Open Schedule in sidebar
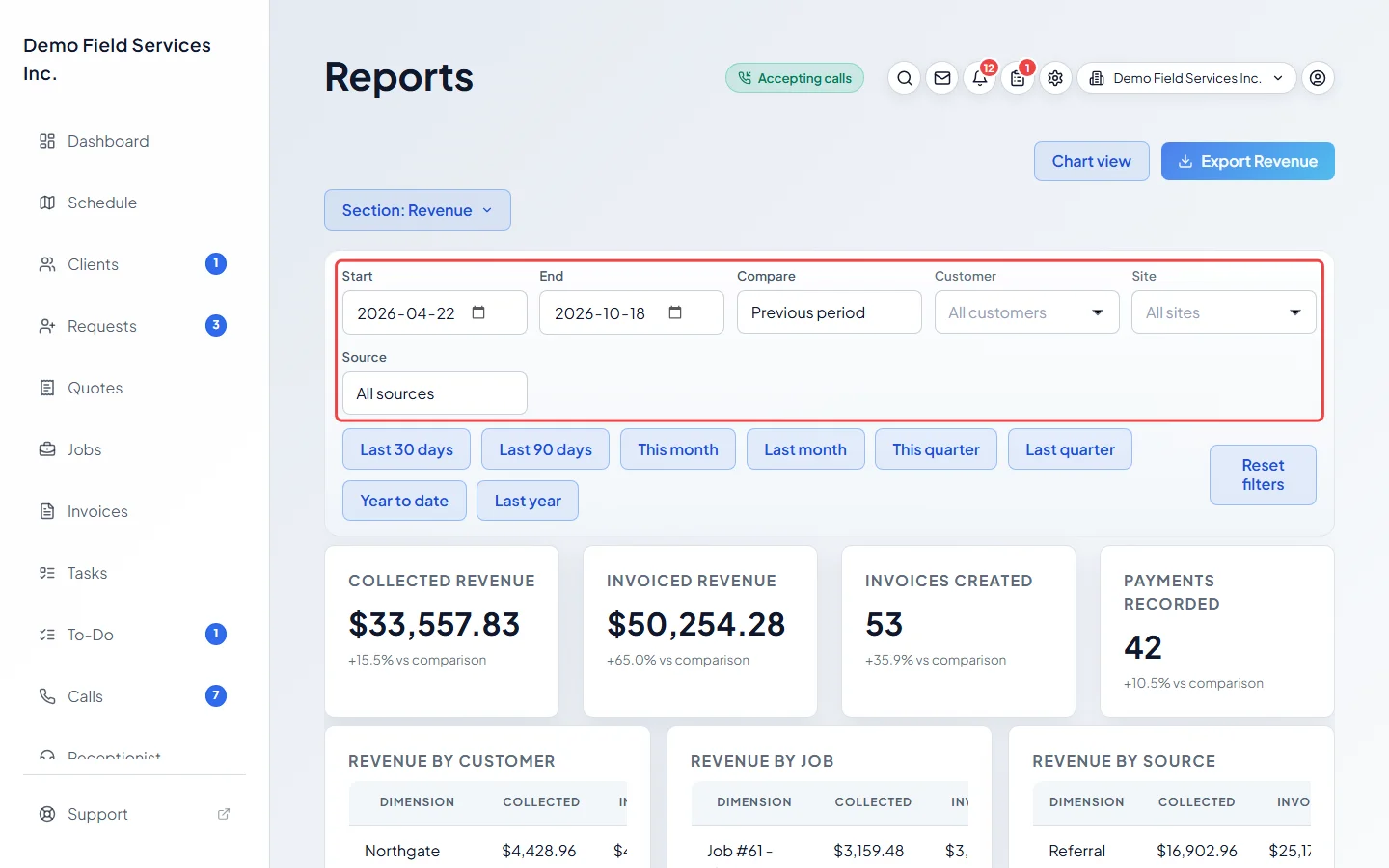The image size is (1389, 868). (x=134, y=203)
